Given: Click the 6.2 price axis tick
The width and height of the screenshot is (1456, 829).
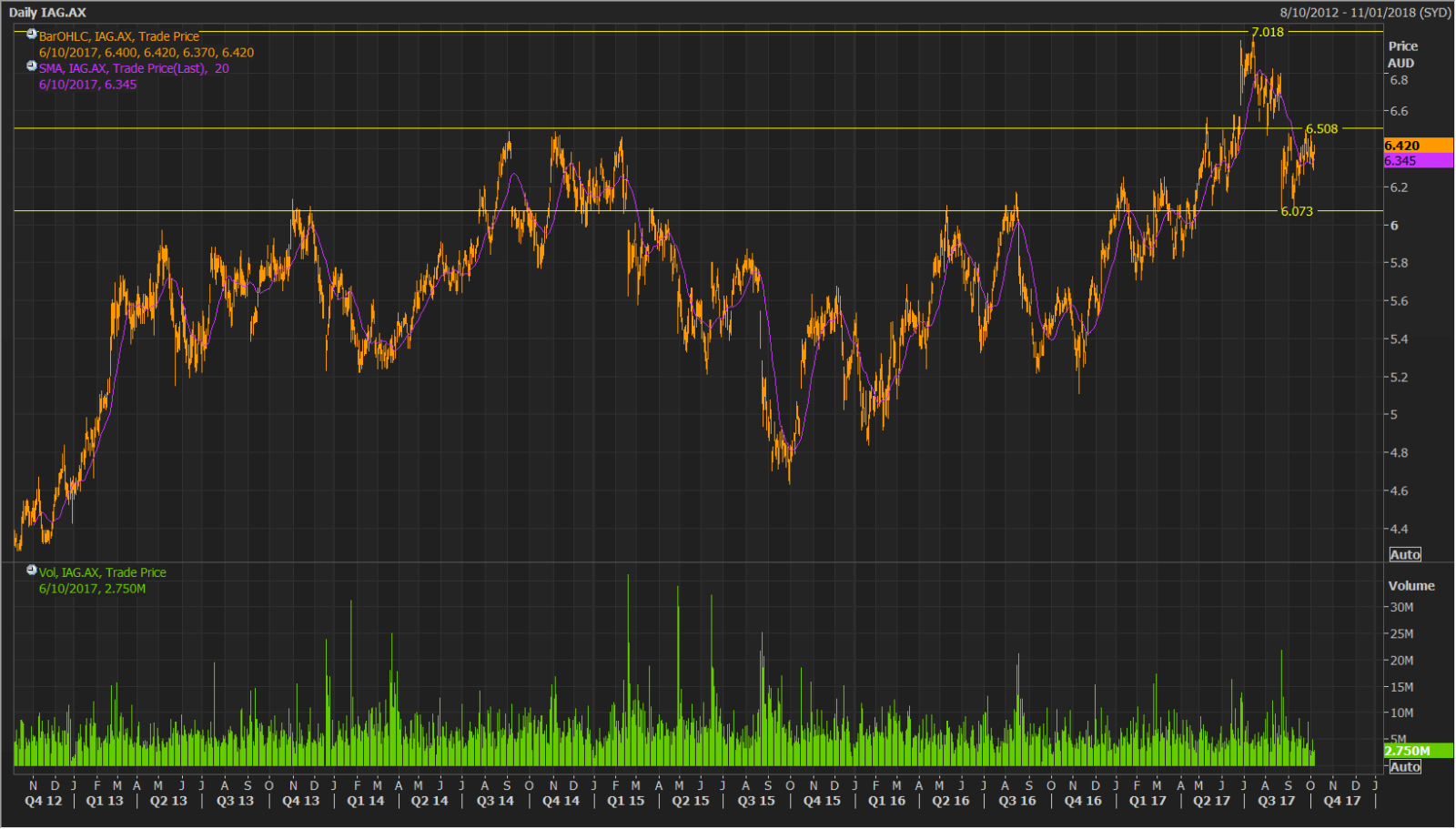Looking at the screenshot, I should pos(1399,187).
